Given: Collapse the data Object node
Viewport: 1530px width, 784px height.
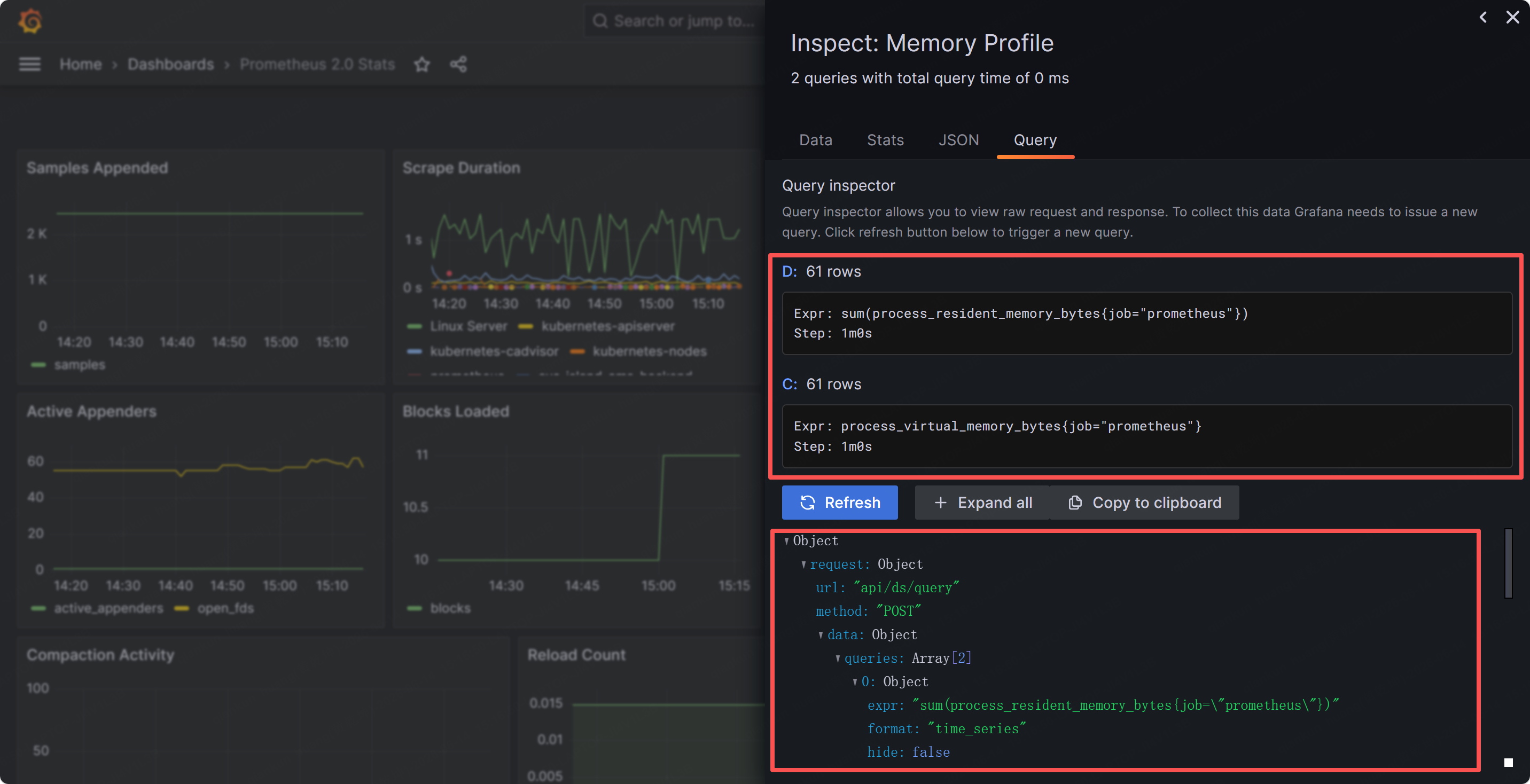Looking at the screenshot, I should tap(821, 635).
